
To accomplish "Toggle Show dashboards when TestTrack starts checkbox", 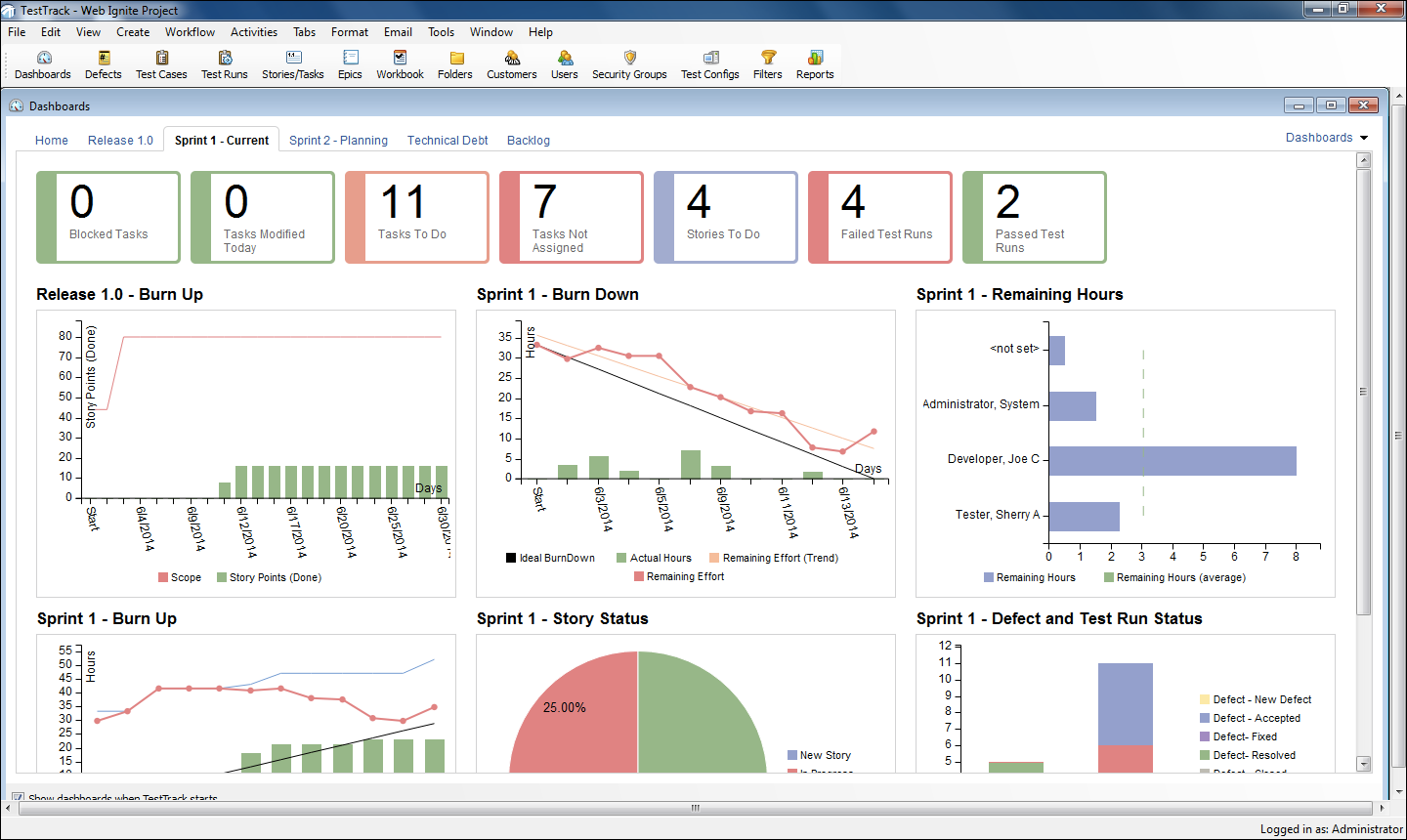I will [x=18, y=797].
